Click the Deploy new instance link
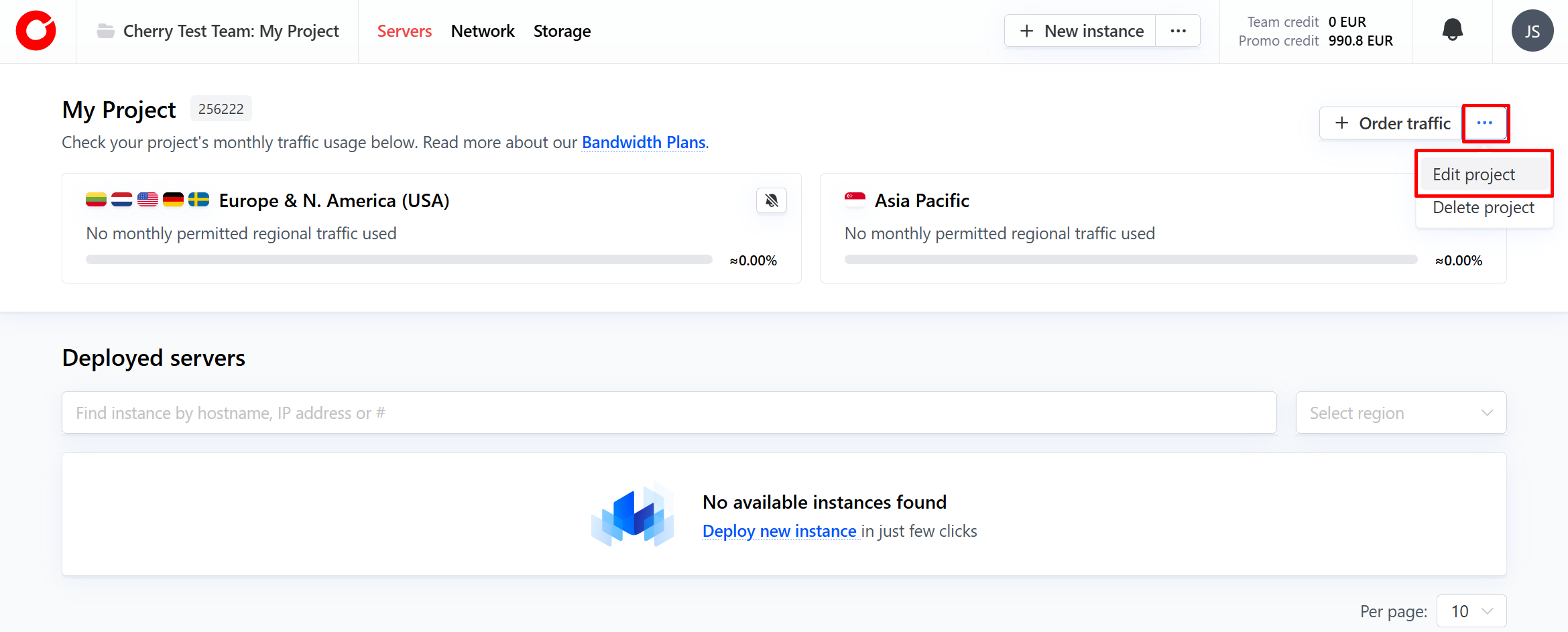The height and width of the screenshot is (632, 1568). click(x=779, y=531)
